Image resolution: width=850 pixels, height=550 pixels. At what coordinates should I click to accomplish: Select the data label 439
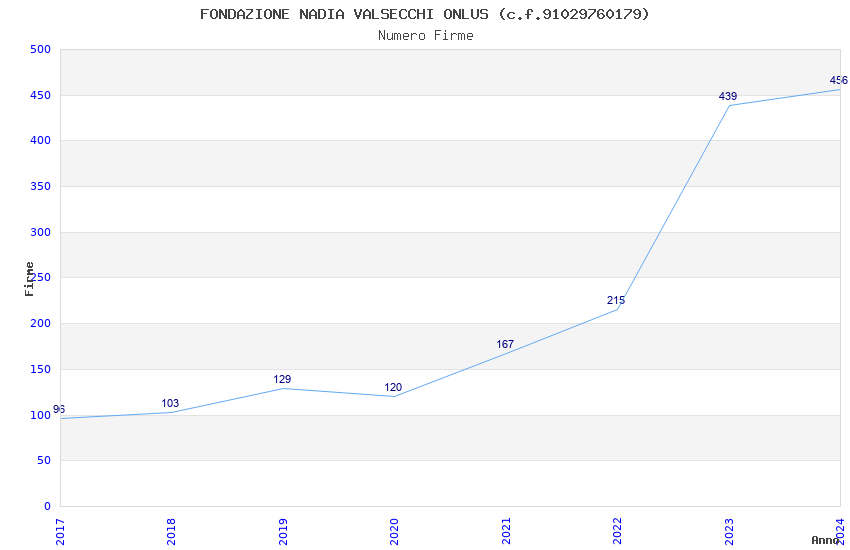tap(727, 96)
